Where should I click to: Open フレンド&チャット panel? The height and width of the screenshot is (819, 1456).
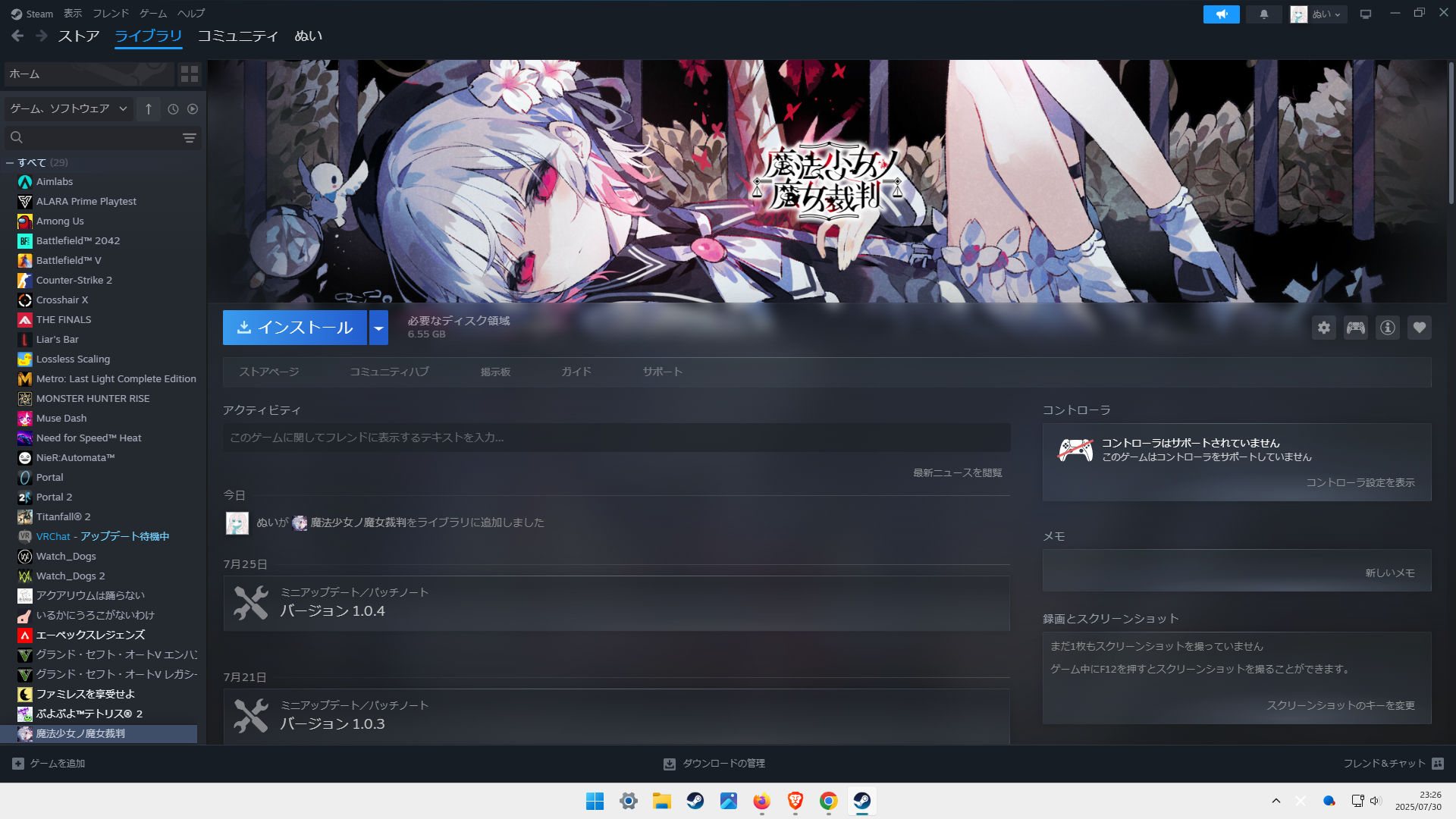coord(1394,764)
